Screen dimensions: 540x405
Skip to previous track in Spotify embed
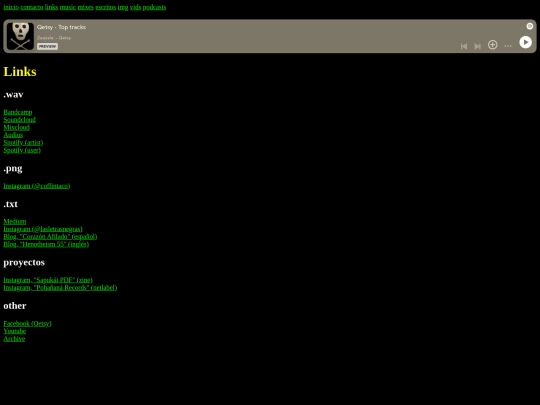tap(464, 46)
